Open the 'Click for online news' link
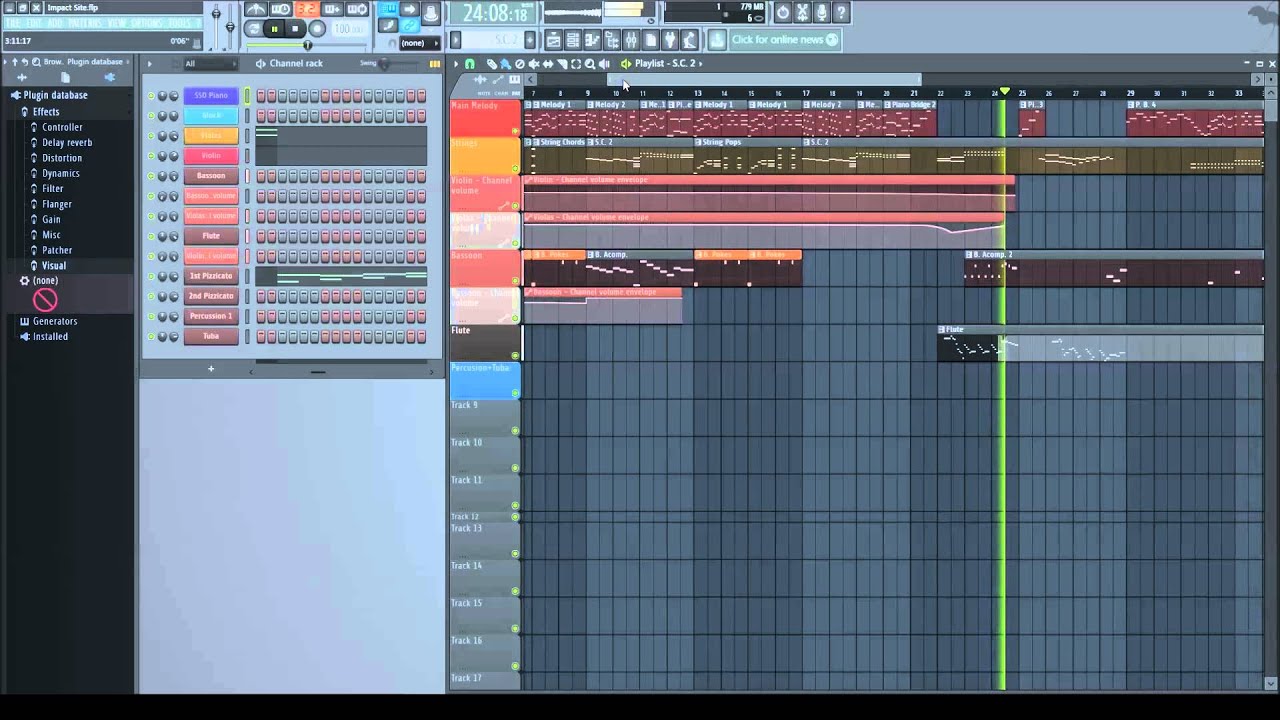1280x720 pixels. pos(784,40)
